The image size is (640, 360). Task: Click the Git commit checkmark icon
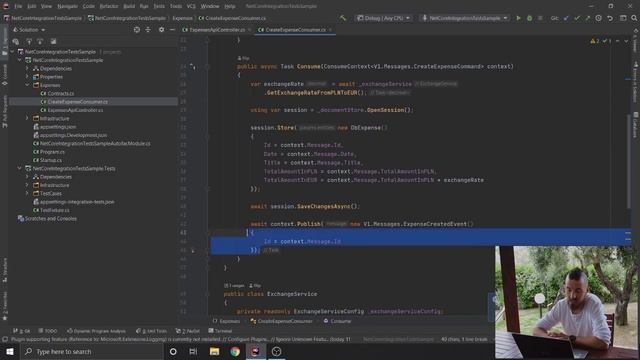point(577,18)
